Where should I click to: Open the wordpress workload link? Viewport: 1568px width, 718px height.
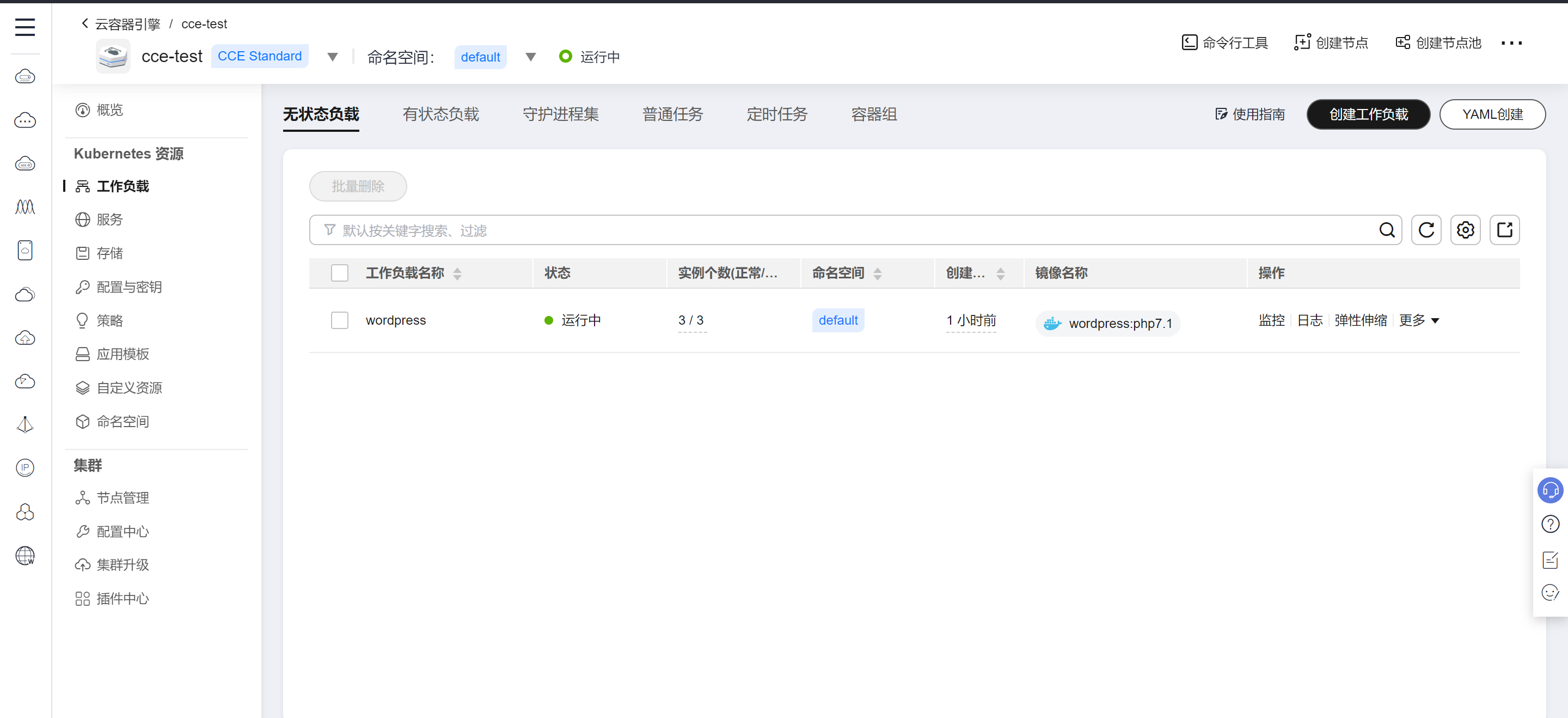pos(396,320)
